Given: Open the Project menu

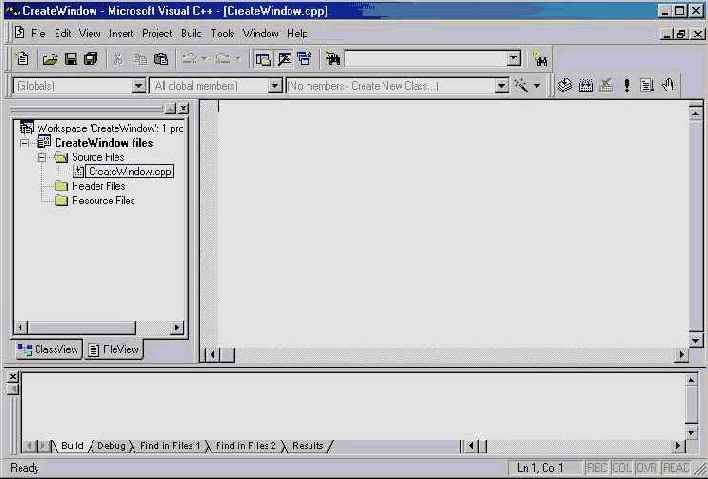Looking at the screenshot, I should coord(157,33).
